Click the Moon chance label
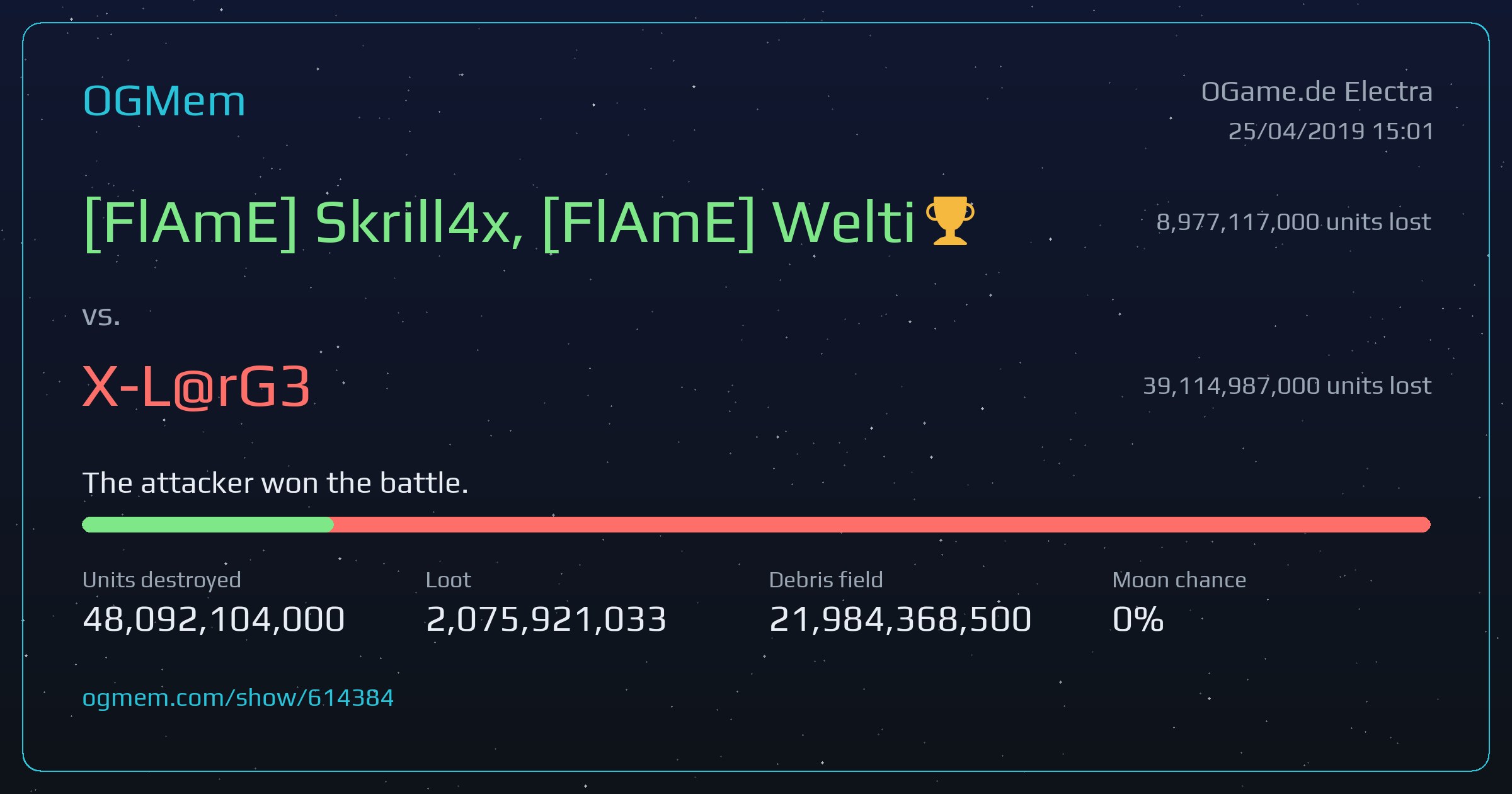This screenshot has width=1512, height=794. (x=1179, y=580)
